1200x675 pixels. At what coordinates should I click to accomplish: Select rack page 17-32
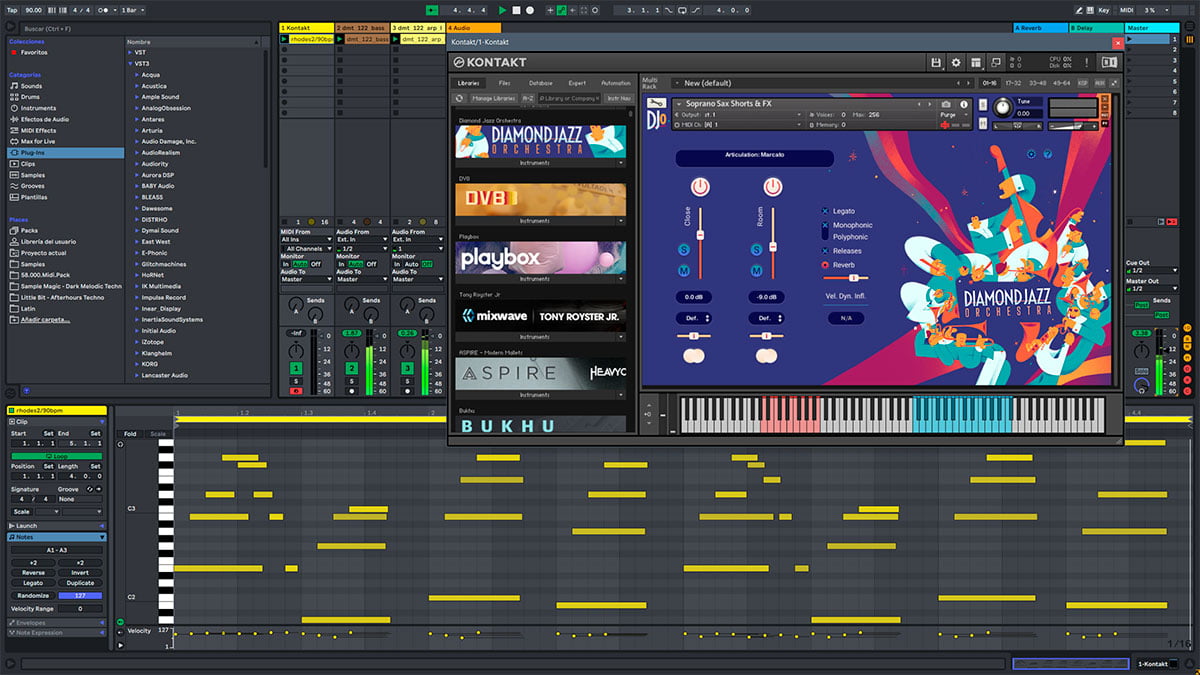[x=1013, y=83]
